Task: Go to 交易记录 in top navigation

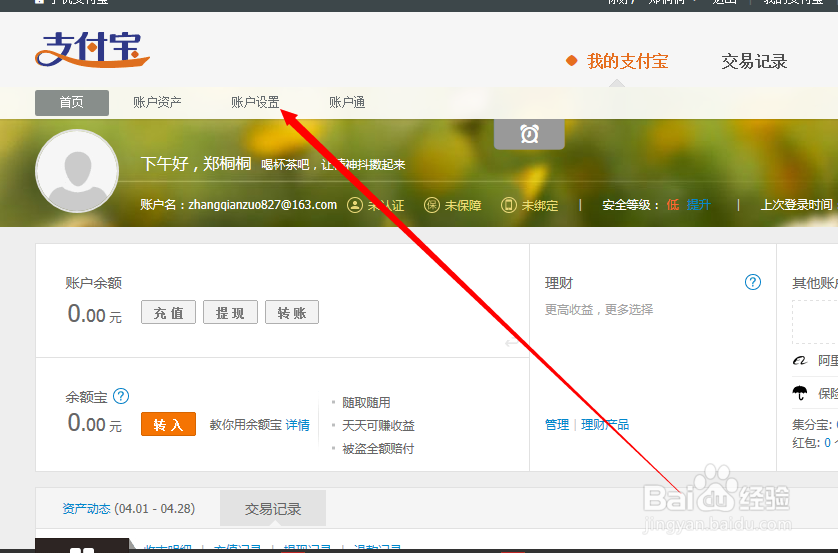Action: tap(754, 61)
